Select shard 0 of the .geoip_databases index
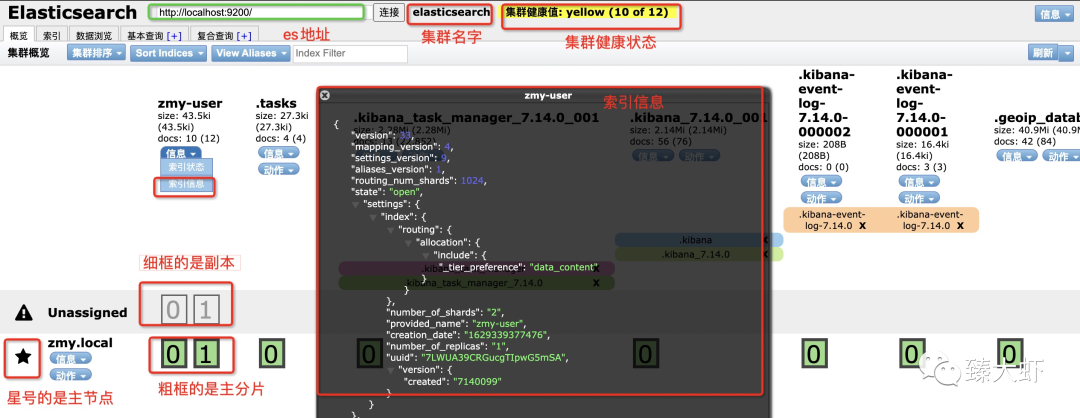The width and height of the screenshot is (1080, 418). [1008, 355]
